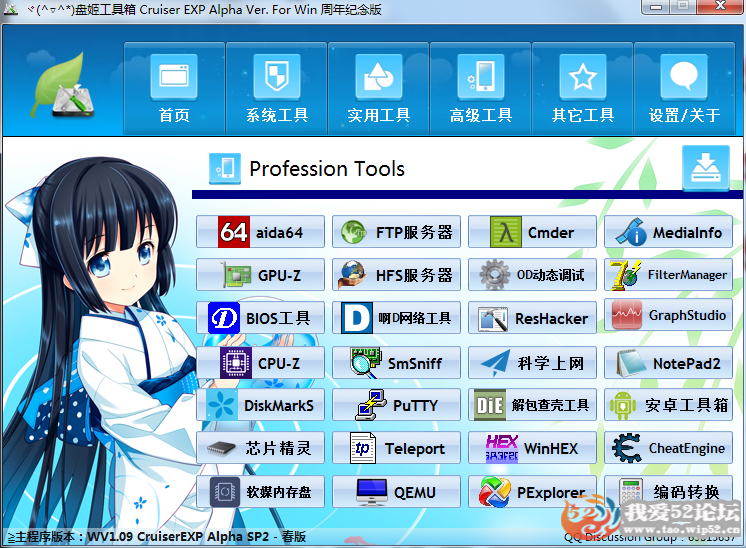This screenshot has height=548, width=746.
Task: Launch Teleport tool
Action: [x=396, y=448]
